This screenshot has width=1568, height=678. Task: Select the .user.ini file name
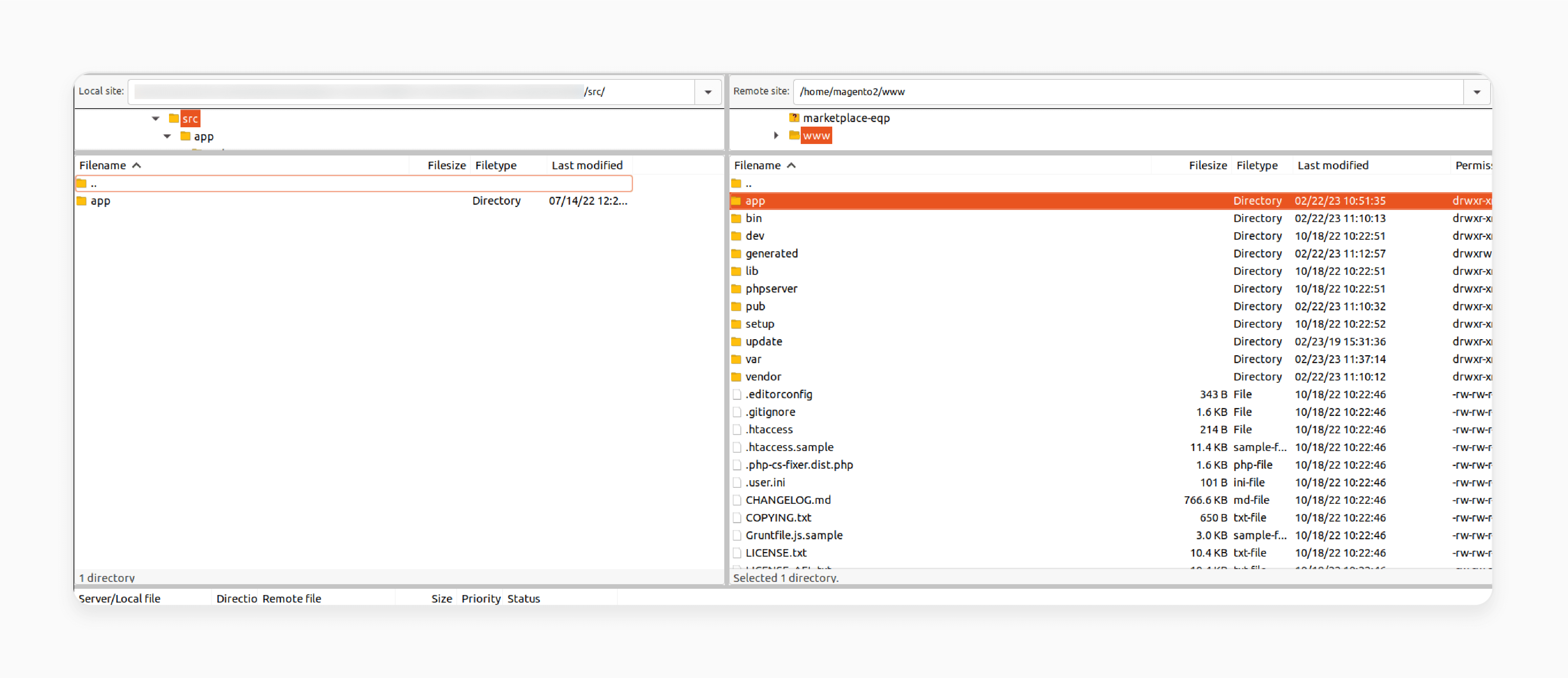[765, 483]
